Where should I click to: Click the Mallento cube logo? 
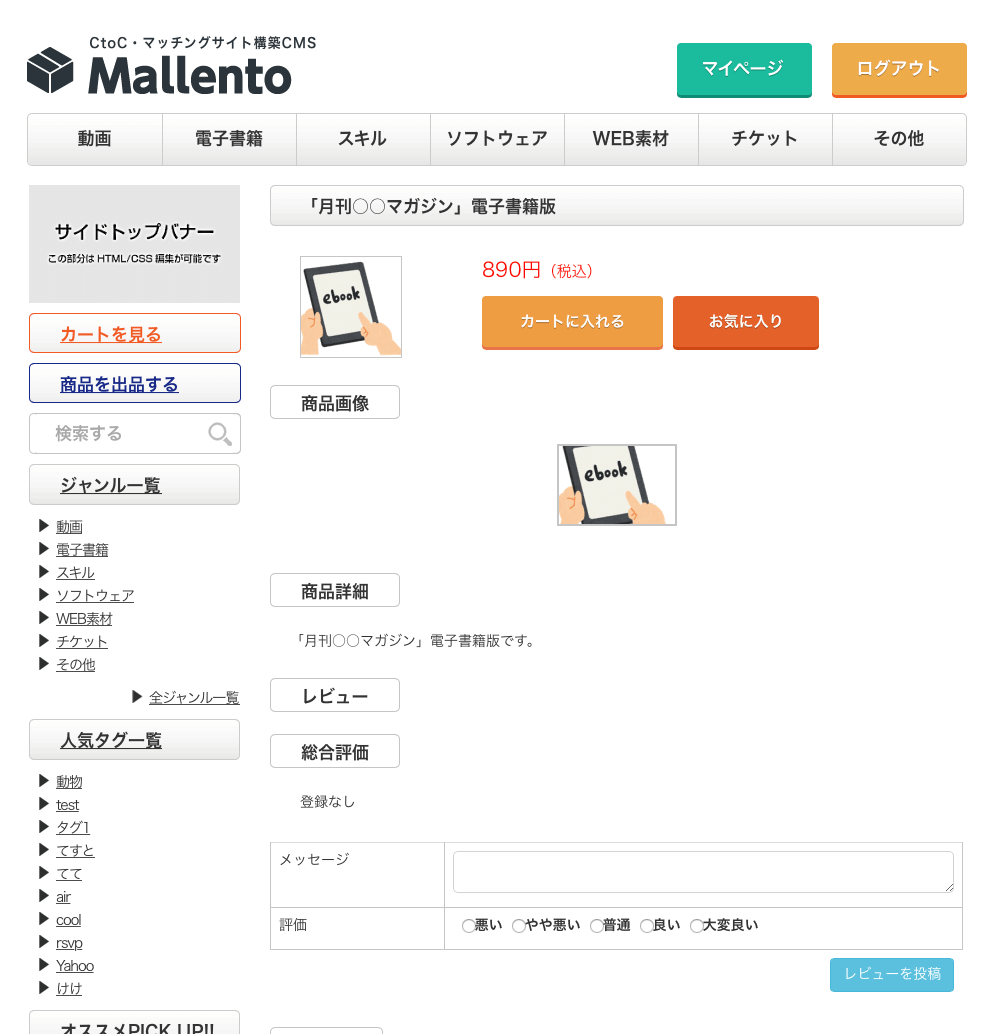click(x=51, y=71)
